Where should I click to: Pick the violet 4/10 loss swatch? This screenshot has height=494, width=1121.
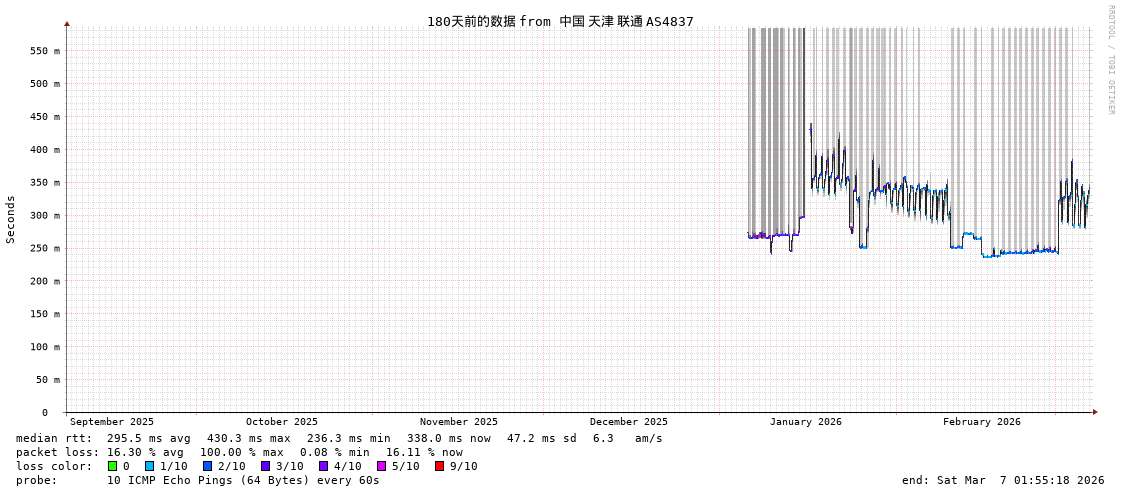click(323, 466)
